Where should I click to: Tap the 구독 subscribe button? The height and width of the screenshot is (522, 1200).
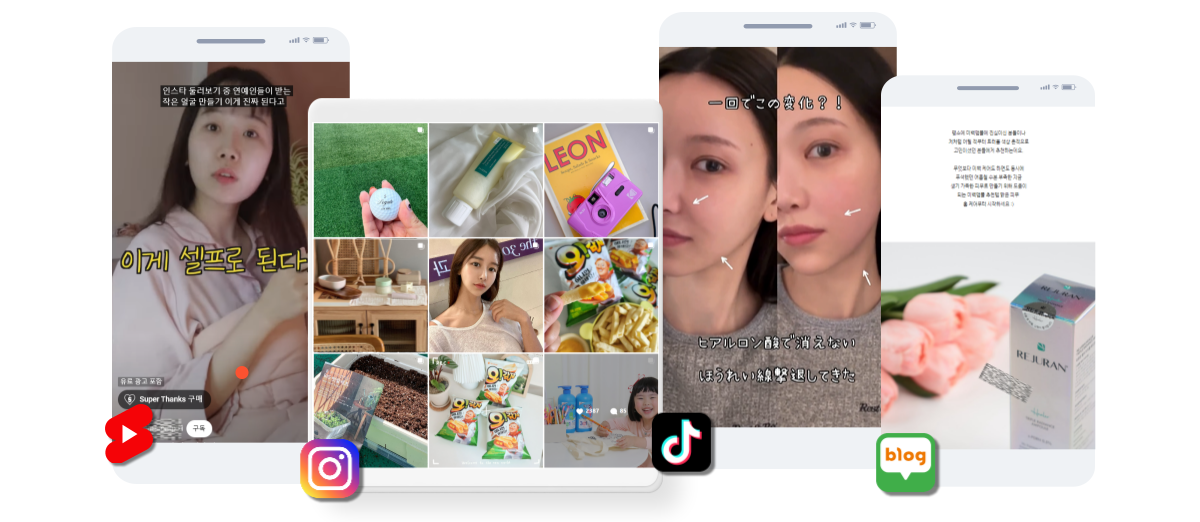pyautogui.click(x=198, y=428)
